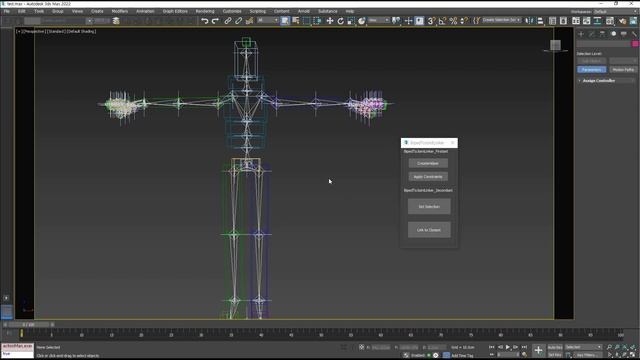Click the Go to Start button
This screenshot has width=640, height=360.
491,347
